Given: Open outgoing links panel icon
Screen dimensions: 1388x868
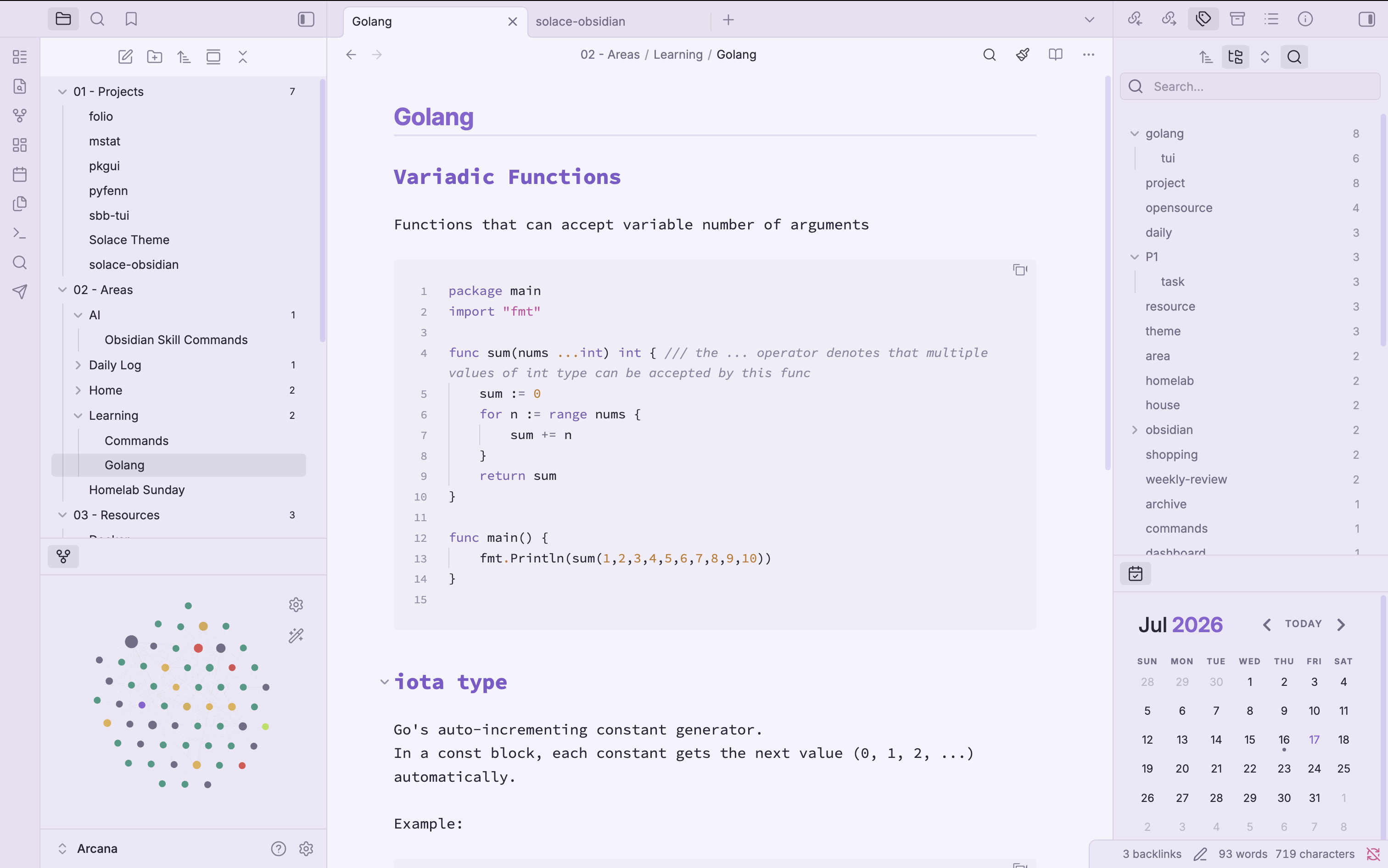Looking at the screenshot, I should click(1169, 19).
